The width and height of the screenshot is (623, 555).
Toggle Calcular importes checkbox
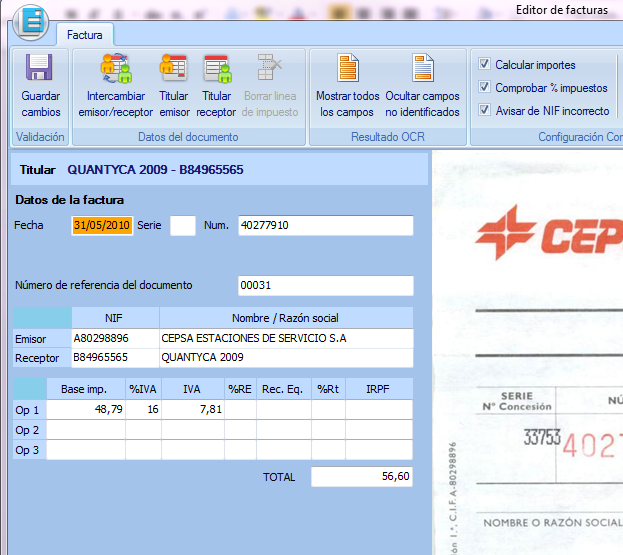point(484,64)
